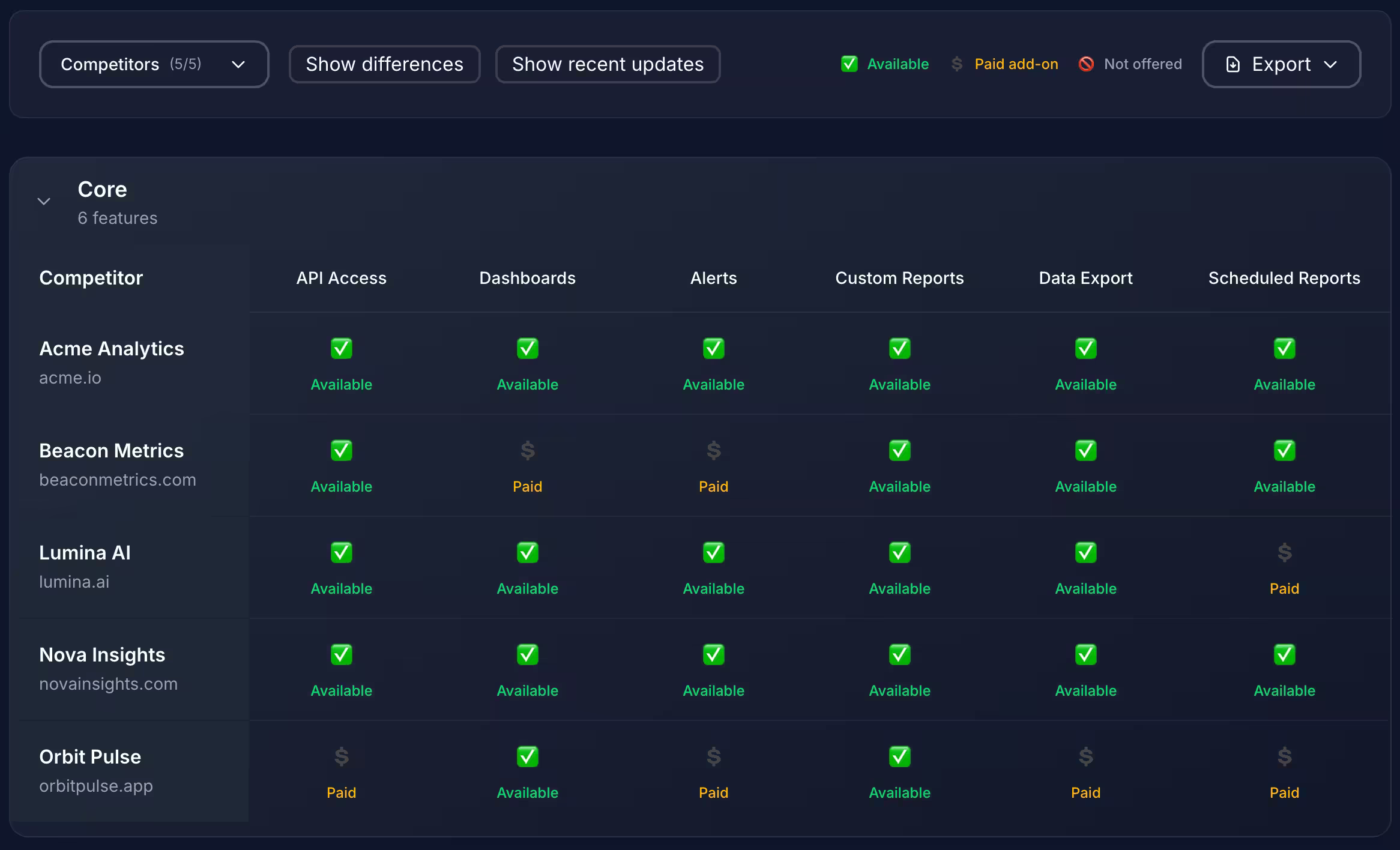The width and height of the screenshot is (1400, 850).
Task: Click Orbit Pulse Data Export dollar icon
Action: (1085, 757)
